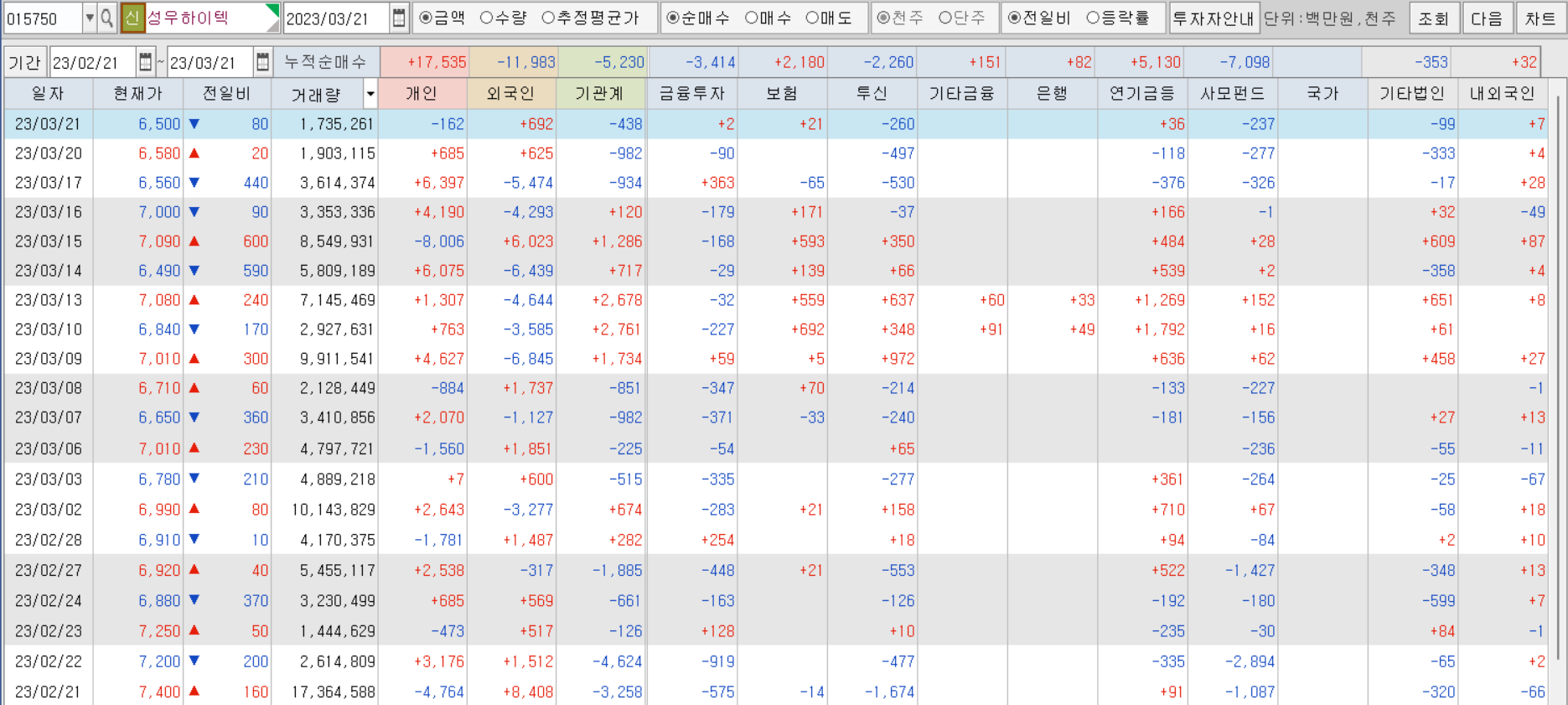
Task: Select the 매도 radio button
Action: (812, 18)
